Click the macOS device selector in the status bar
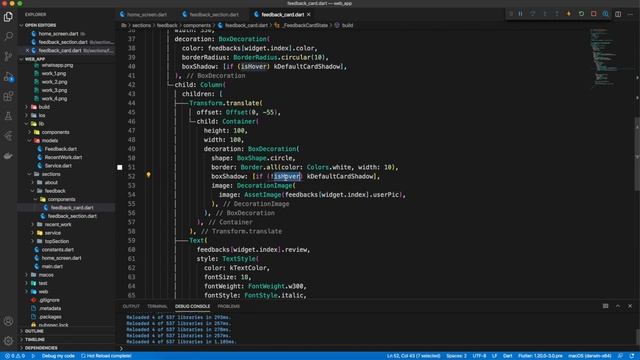640x360 pixels. pos(589,356)
